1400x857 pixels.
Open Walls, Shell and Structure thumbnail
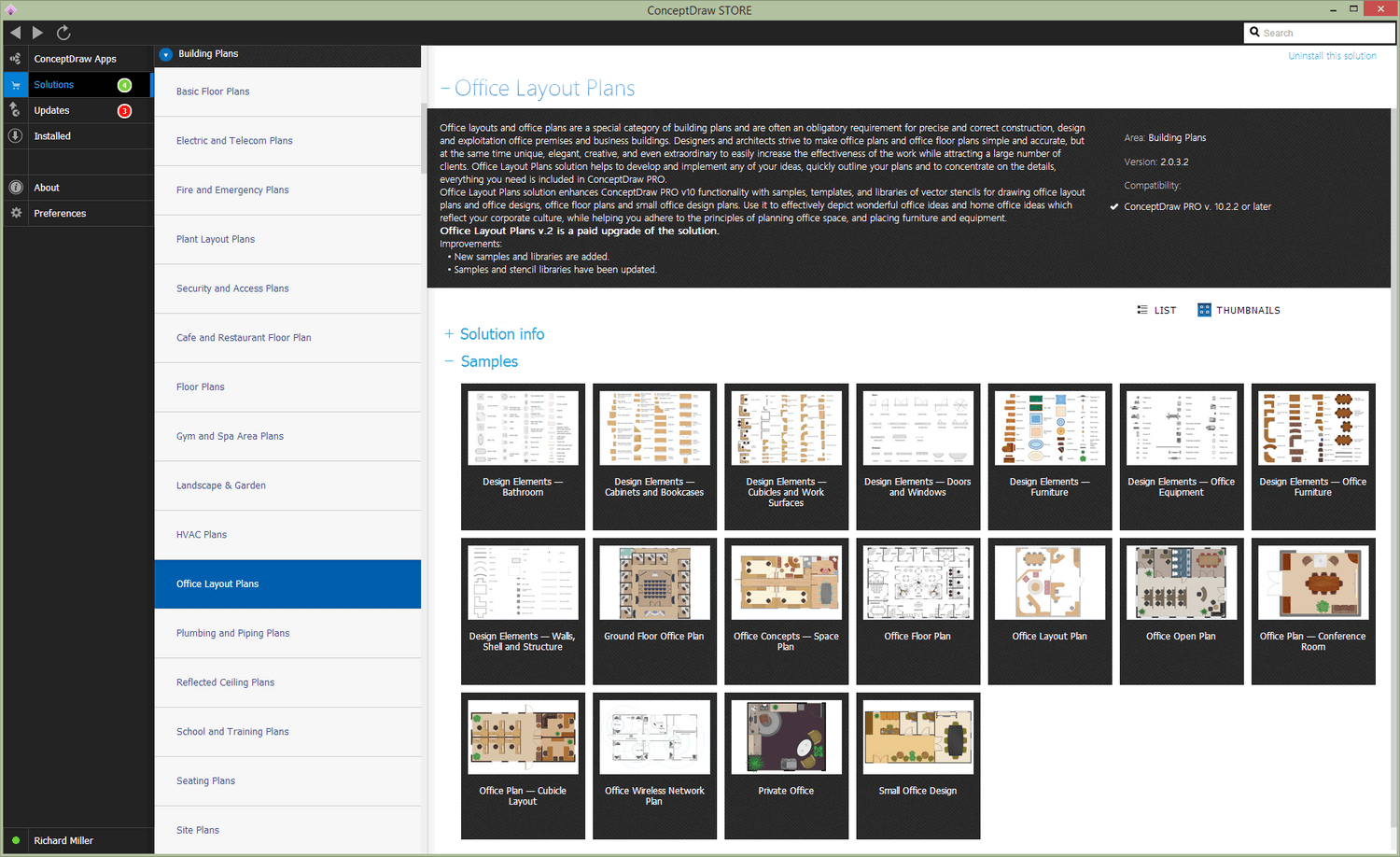(523, 611)
